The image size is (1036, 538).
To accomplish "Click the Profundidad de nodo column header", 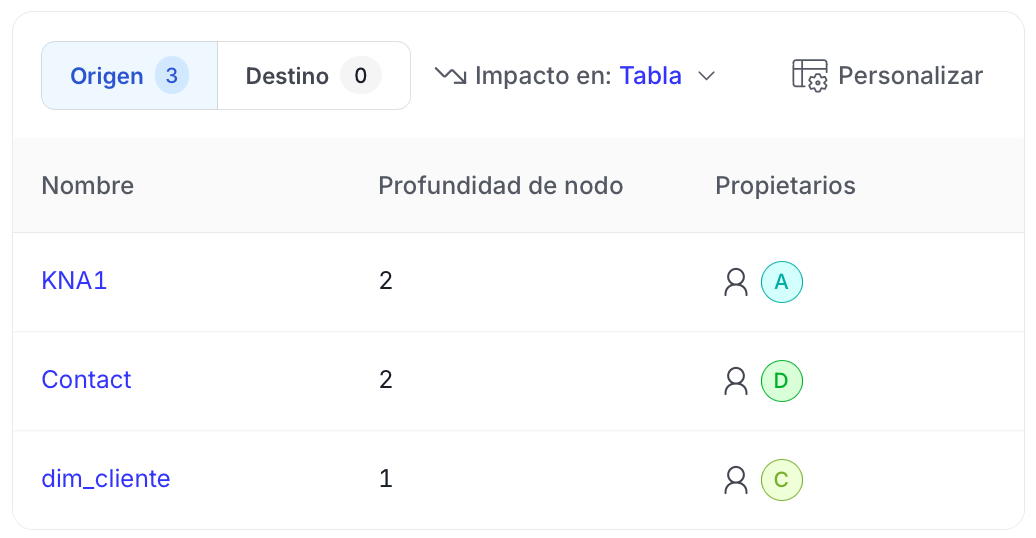I will click(x=500, y=185).
